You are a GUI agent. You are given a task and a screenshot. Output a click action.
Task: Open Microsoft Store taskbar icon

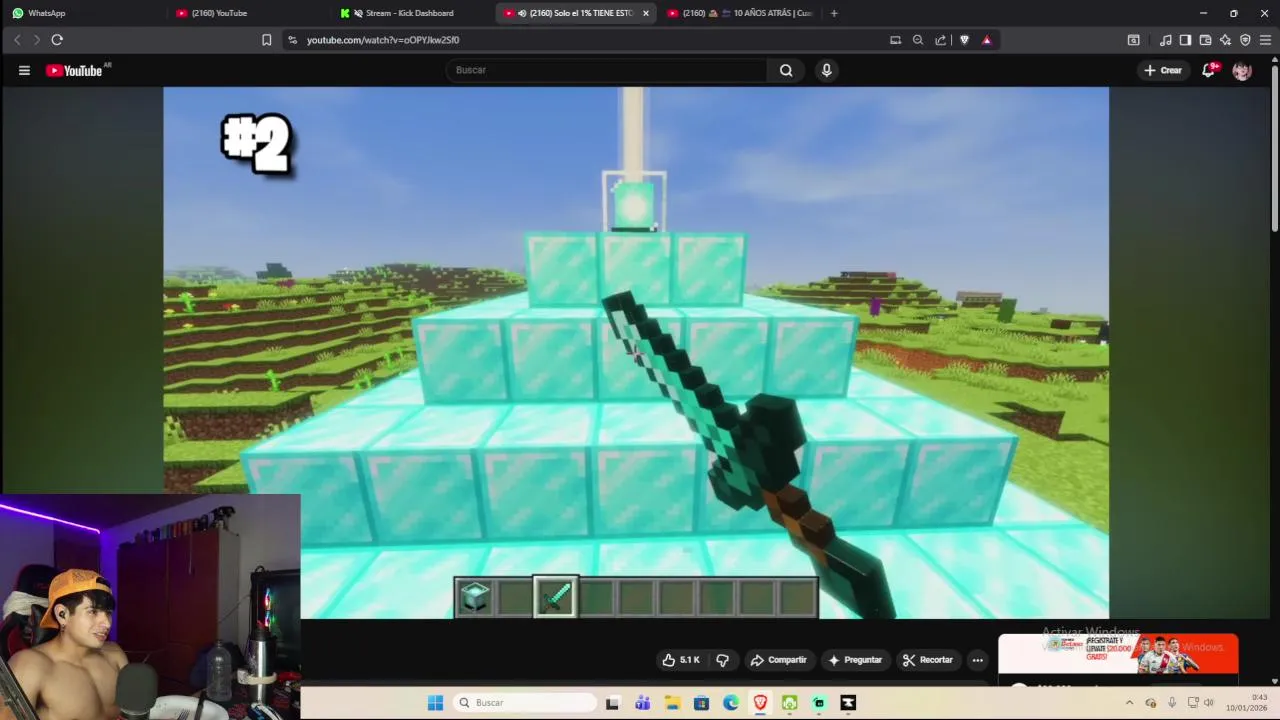pyautogui.click(x=701, y=703)
